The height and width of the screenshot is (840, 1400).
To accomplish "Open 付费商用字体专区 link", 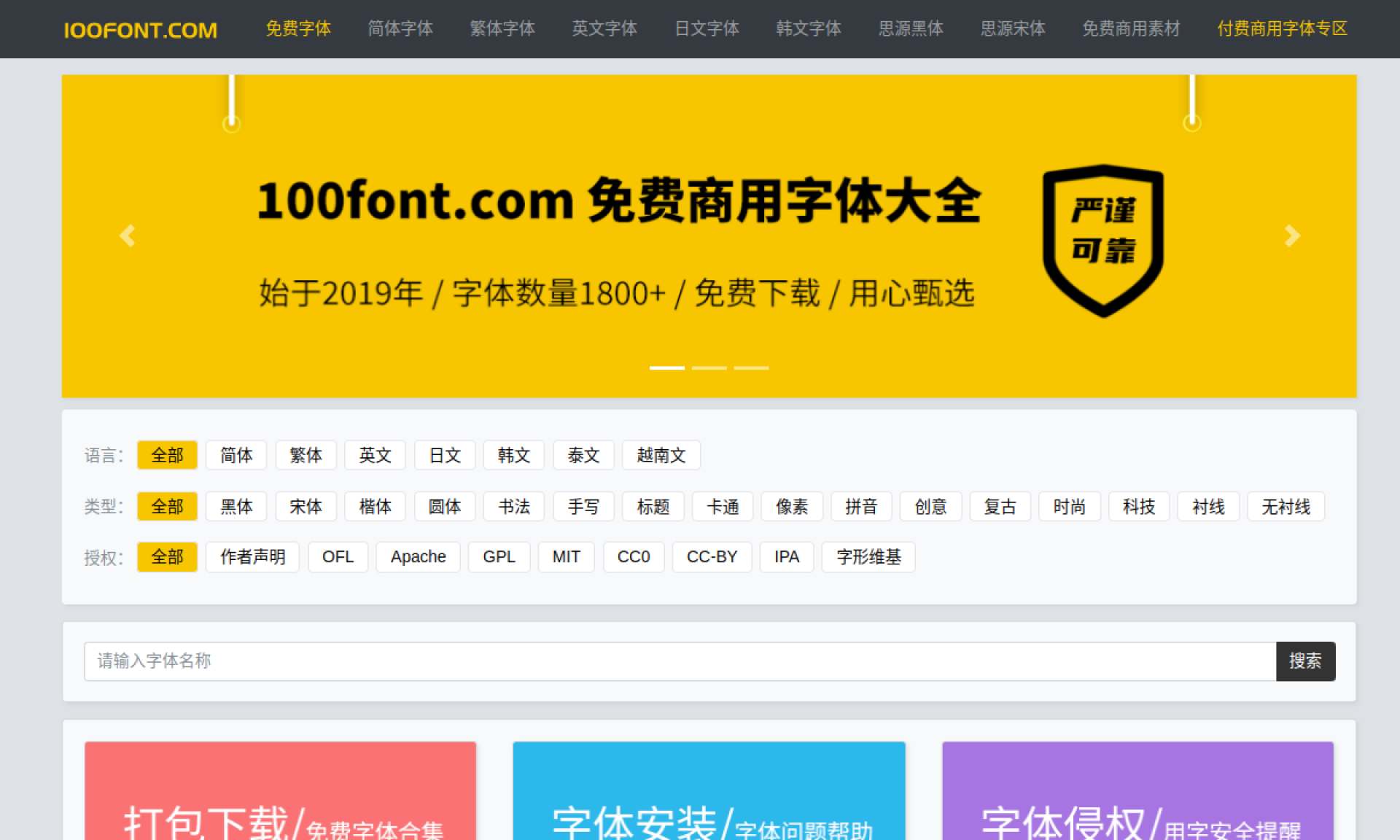I will (x=1283, y=28).
